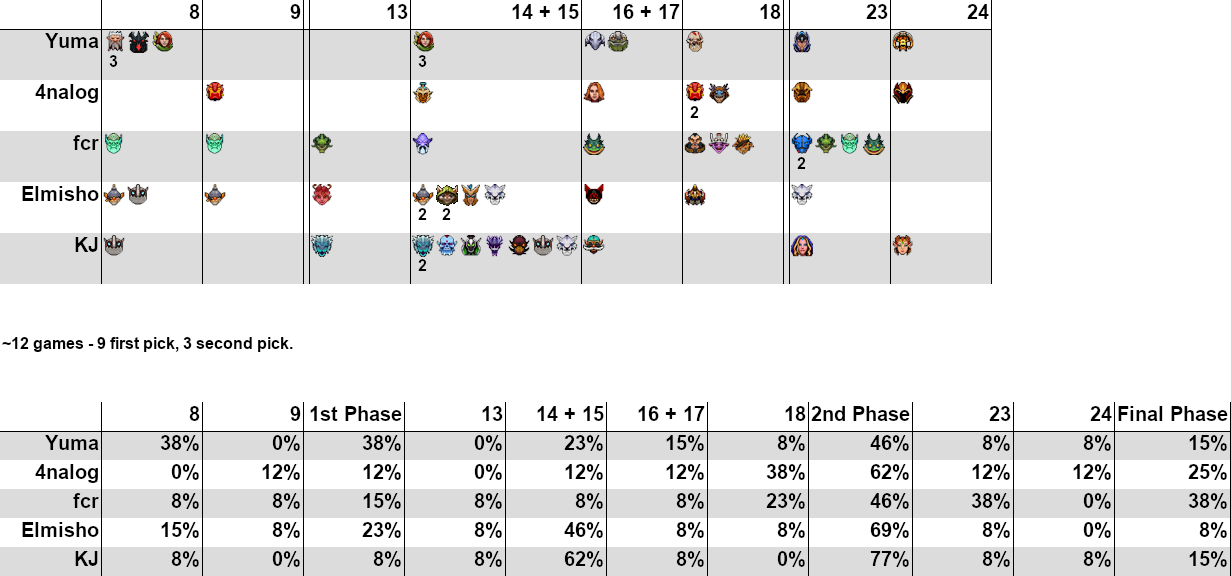This screenshot has width=1231, height=576.
Task: Select KJ's 77% 2nd Phase cell
Action: point(888,559)
